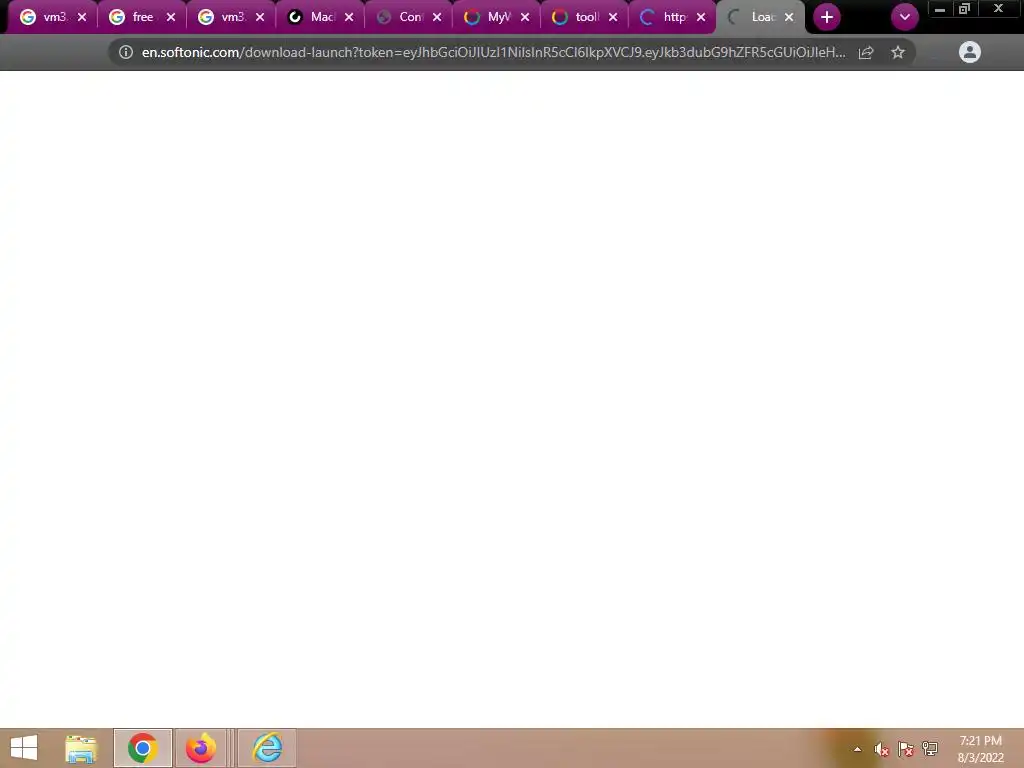Close the 'Mac' tab
This screenshot has height=768, width=1024.
[349, 17]
